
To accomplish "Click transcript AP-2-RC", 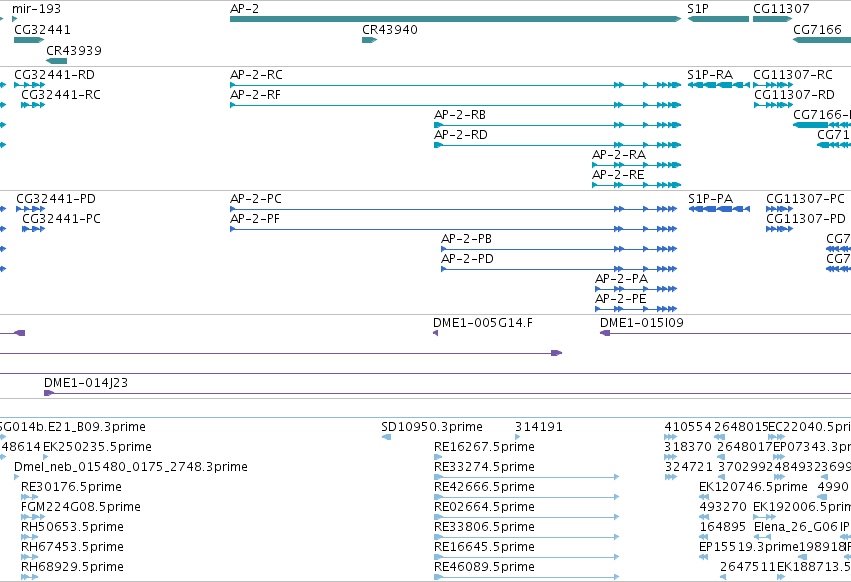I will click(x=455, y=85).
